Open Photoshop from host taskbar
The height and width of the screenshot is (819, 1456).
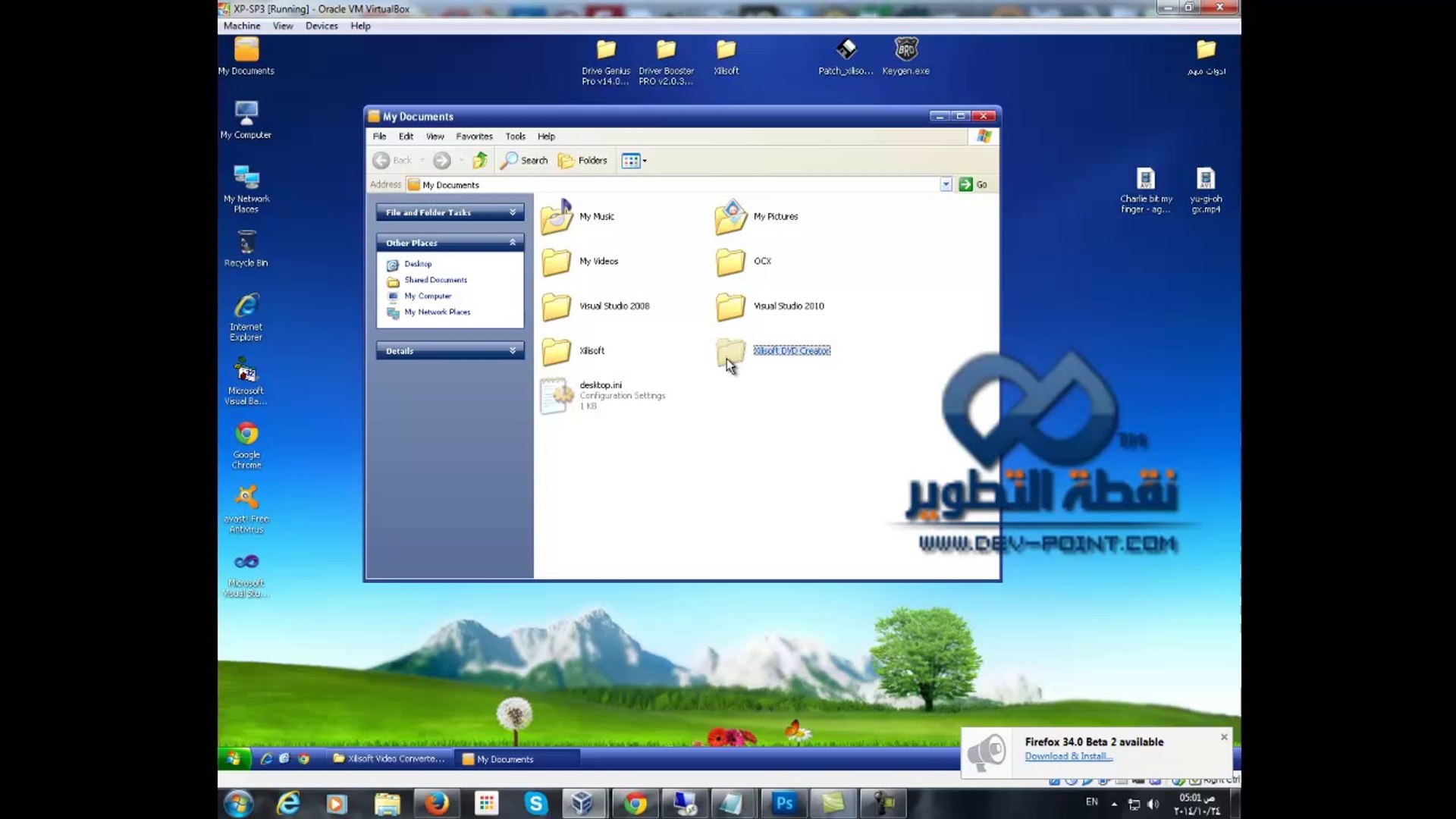[x=783, y=803]
